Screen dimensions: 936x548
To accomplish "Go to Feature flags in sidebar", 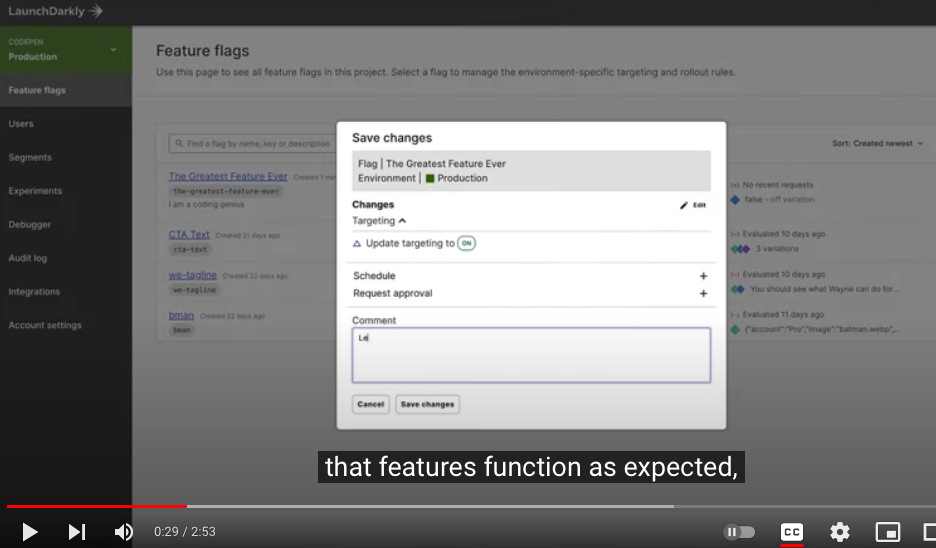I will [x=37, y=90].
